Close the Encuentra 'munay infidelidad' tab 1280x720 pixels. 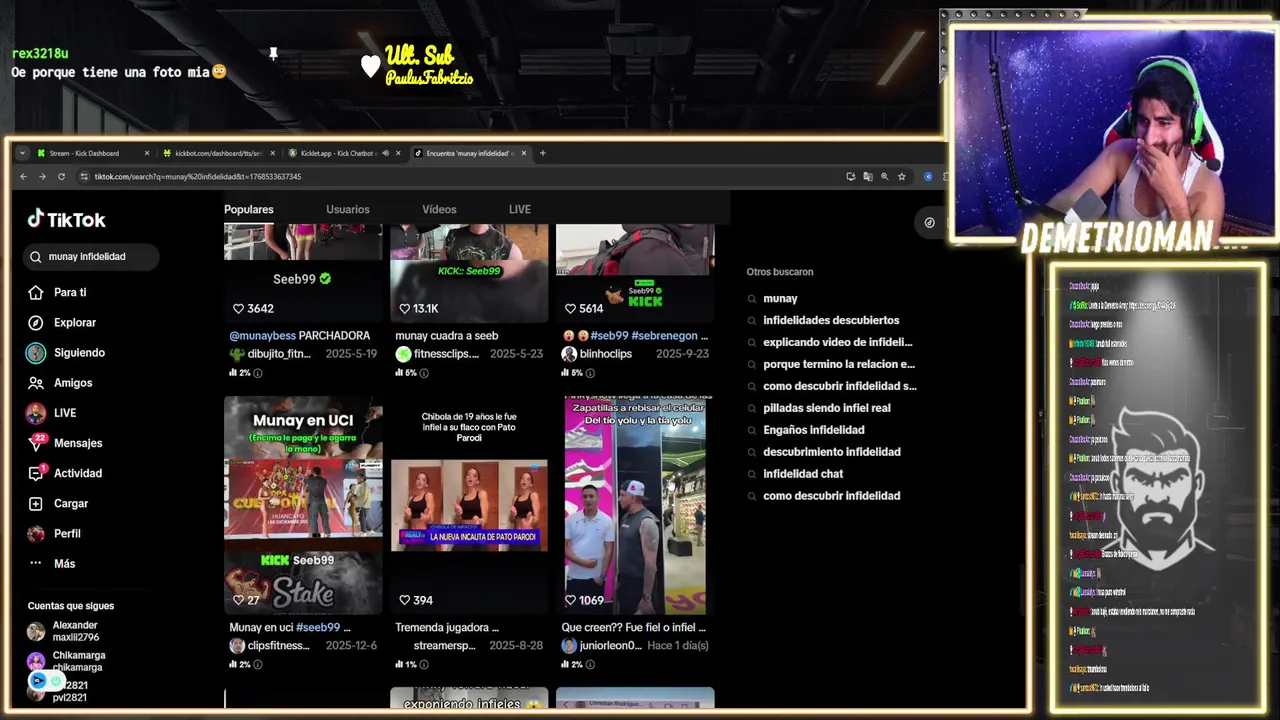(524, 153)
